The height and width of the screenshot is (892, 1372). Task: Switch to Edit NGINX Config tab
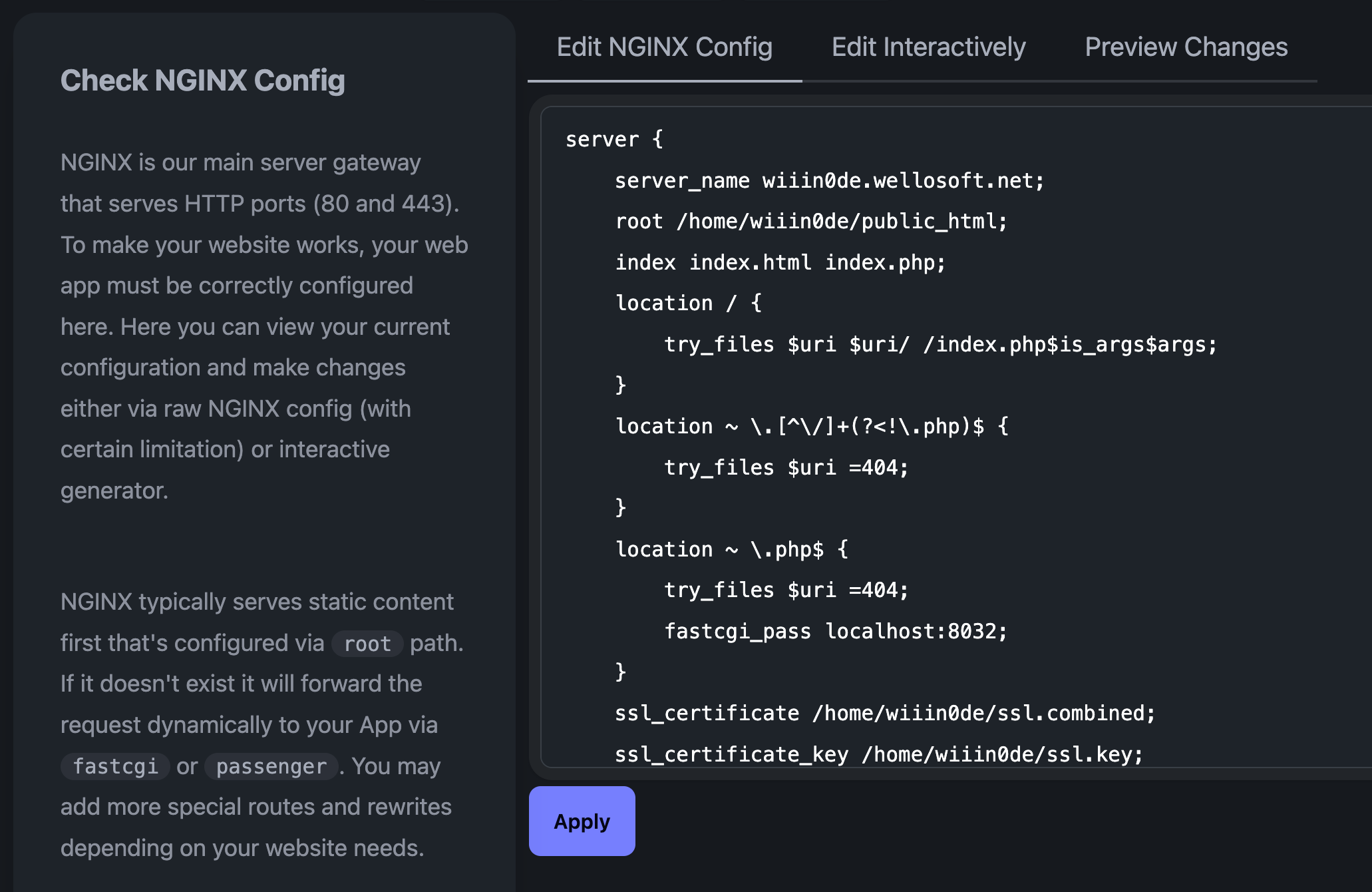click(664, 47)
